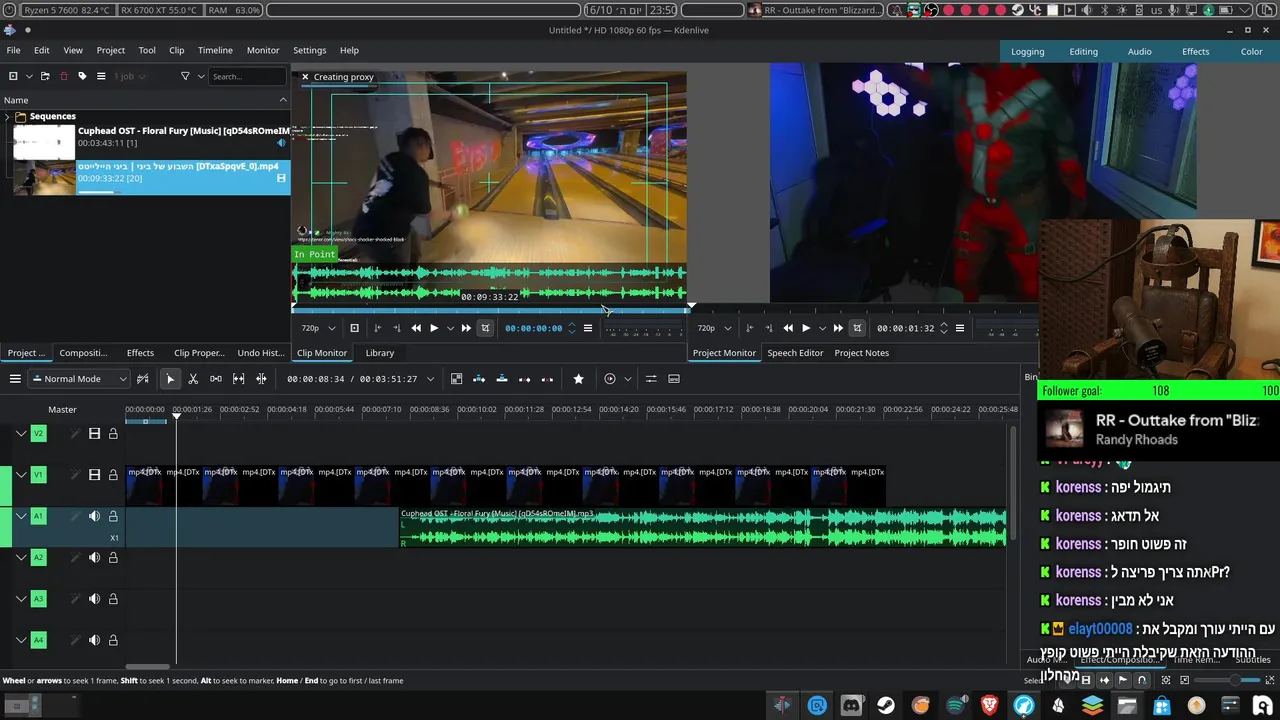Open the audio mixer settings icon
Viewport: 1280px width, 720px height.
click(651, 379)
